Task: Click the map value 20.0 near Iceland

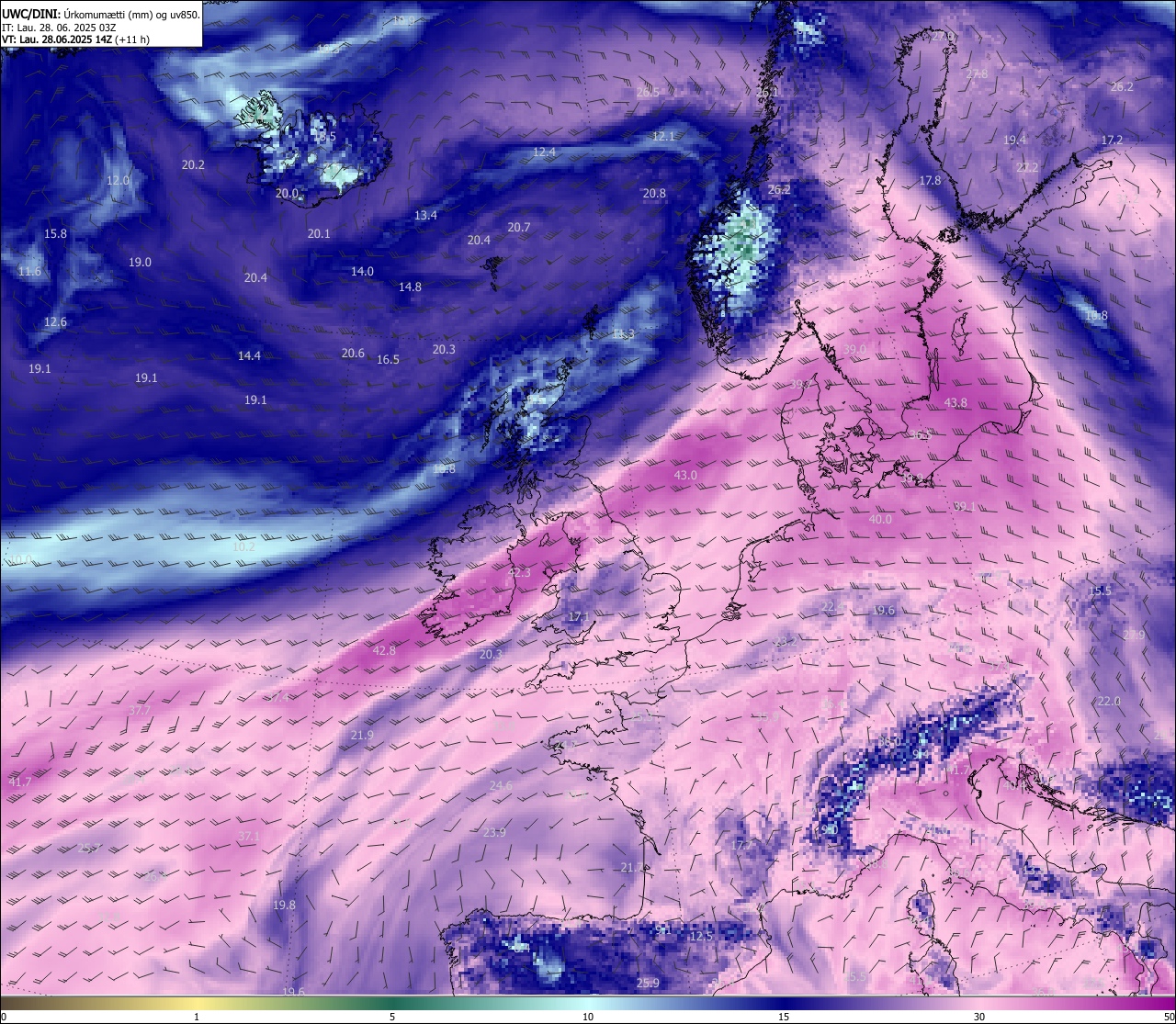Action: (288, 194)
